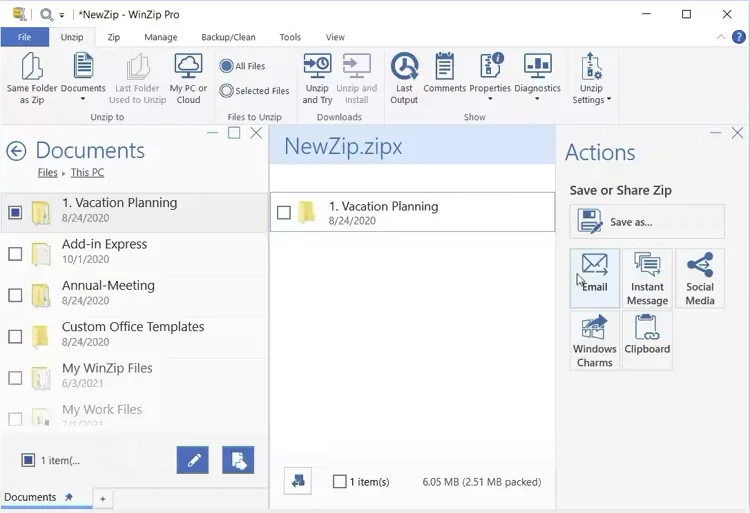Image resolution: width=750 pixels, height=513 pixels.
Task: Toggle select-all checkbox in zip pane footer
Action: (x=340, y=481)
